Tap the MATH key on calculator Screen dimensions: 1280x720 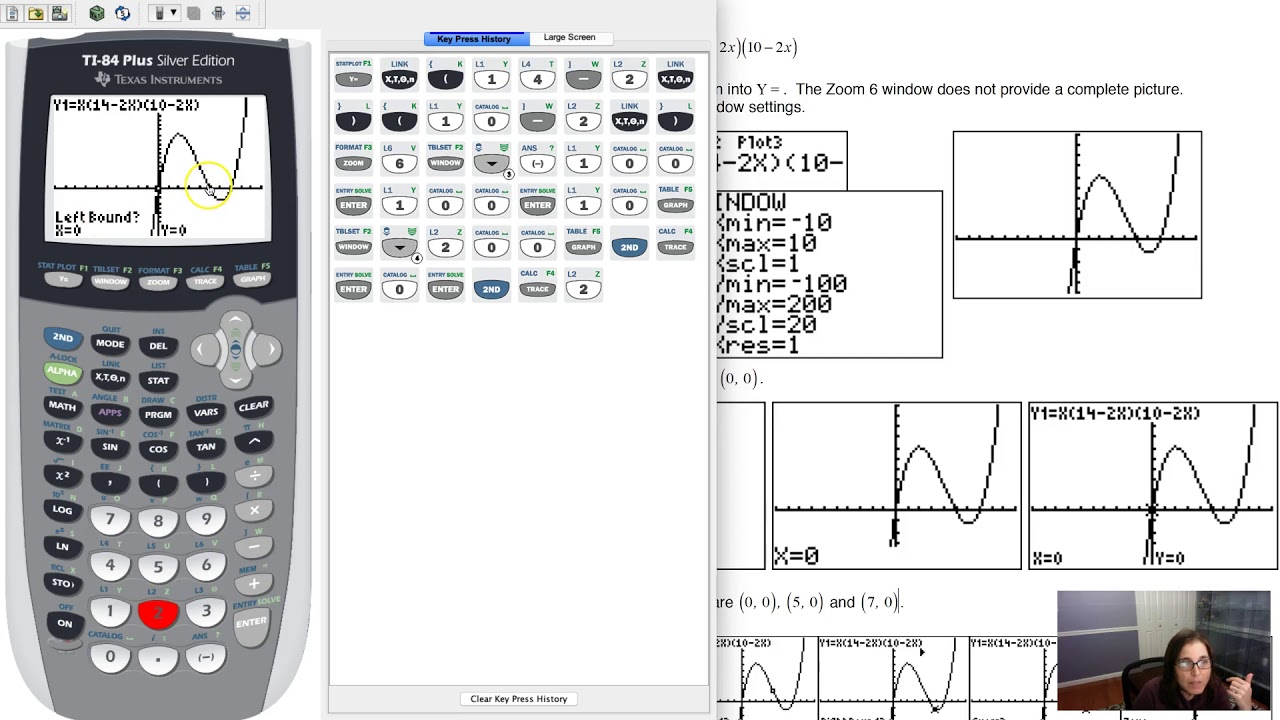point(62,406)
